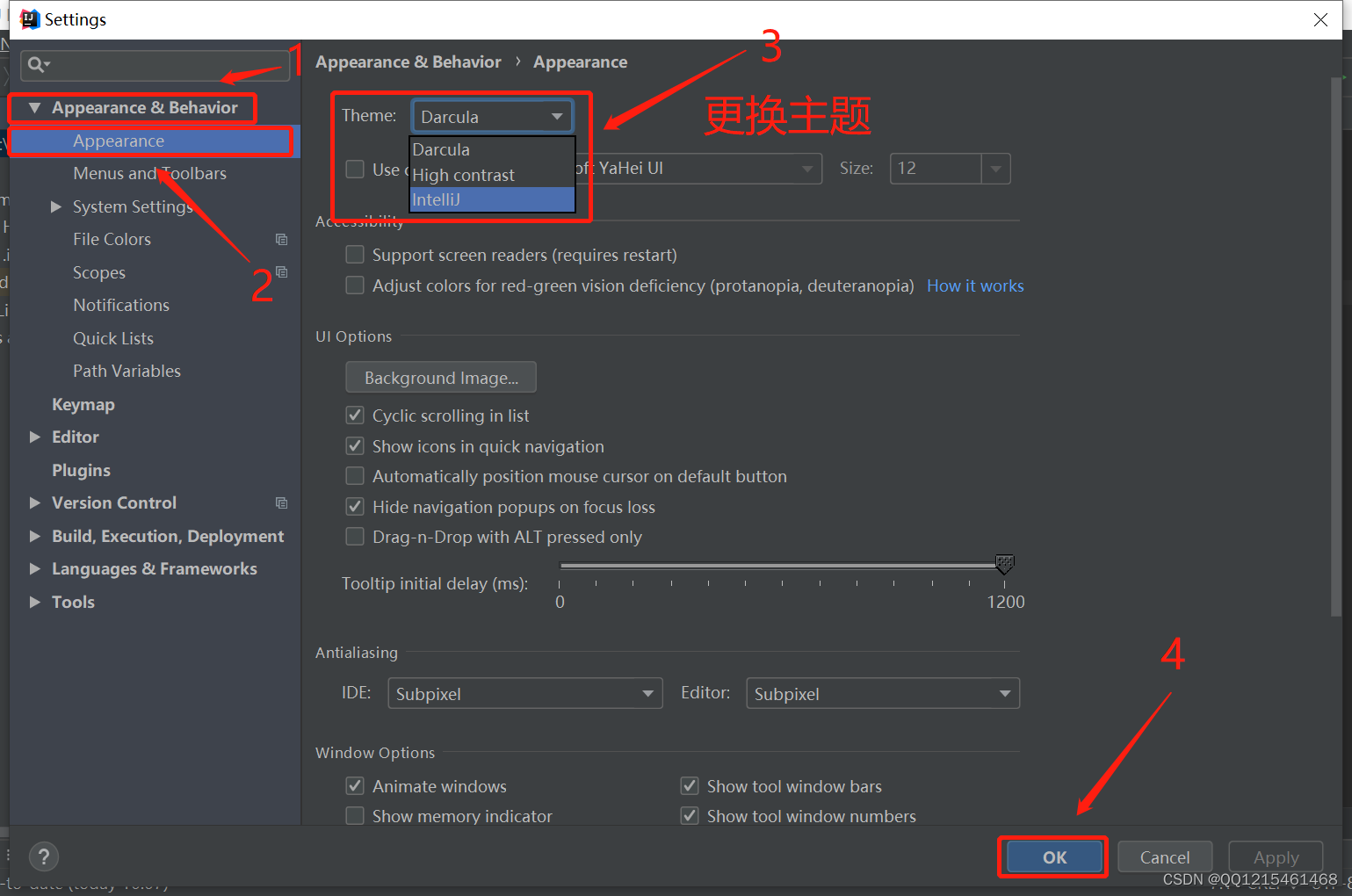1352x896 pixels.
Task: Open File Colors settings page
Action: [112, 239]
